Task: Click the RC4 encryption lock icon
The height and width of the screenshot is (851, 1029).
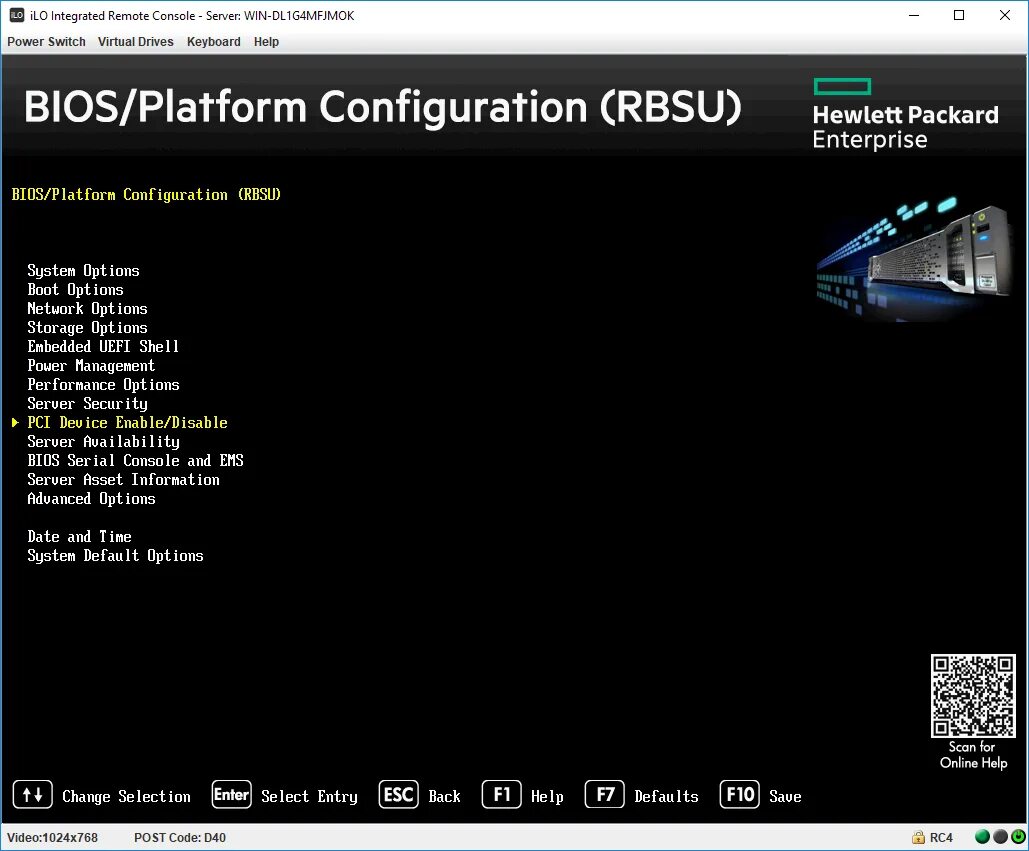Action: 918,837
